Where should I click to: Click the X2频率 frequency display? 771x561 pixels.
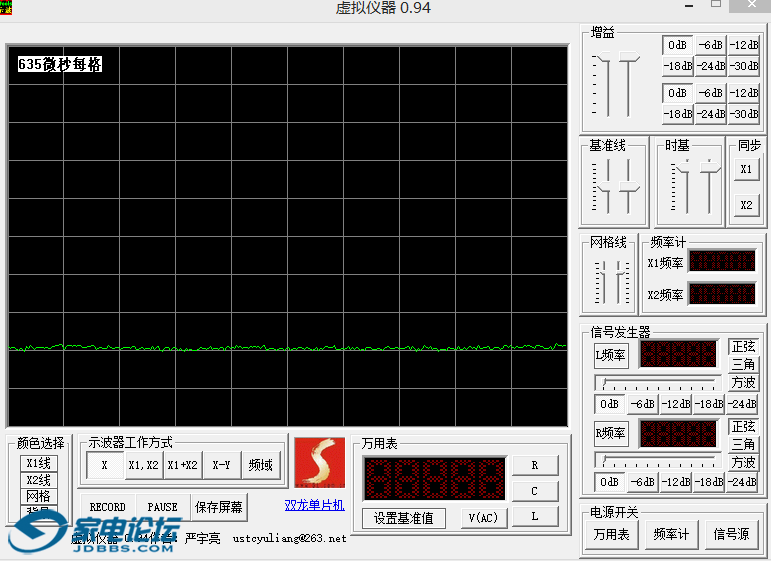click(x=722, y=294)
